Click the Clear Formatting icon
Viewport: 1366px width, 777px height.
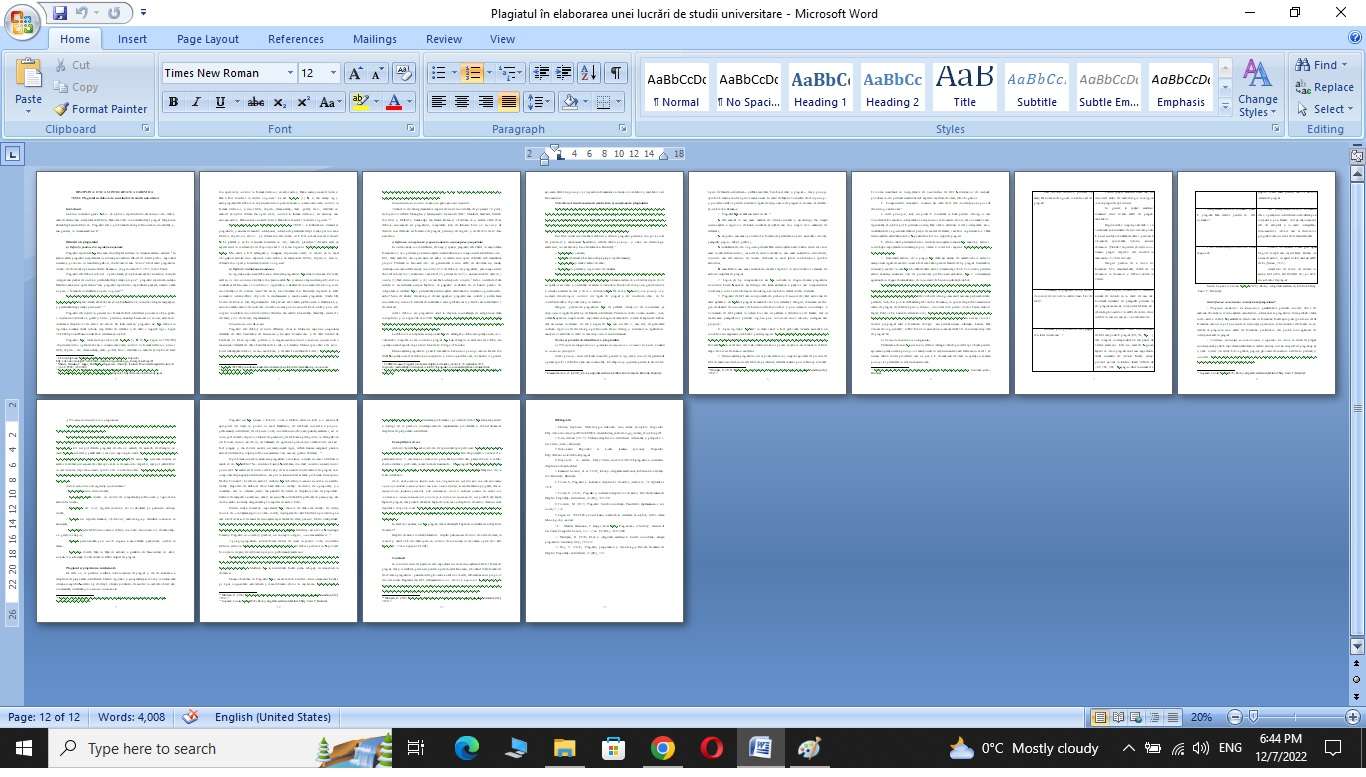404,73
